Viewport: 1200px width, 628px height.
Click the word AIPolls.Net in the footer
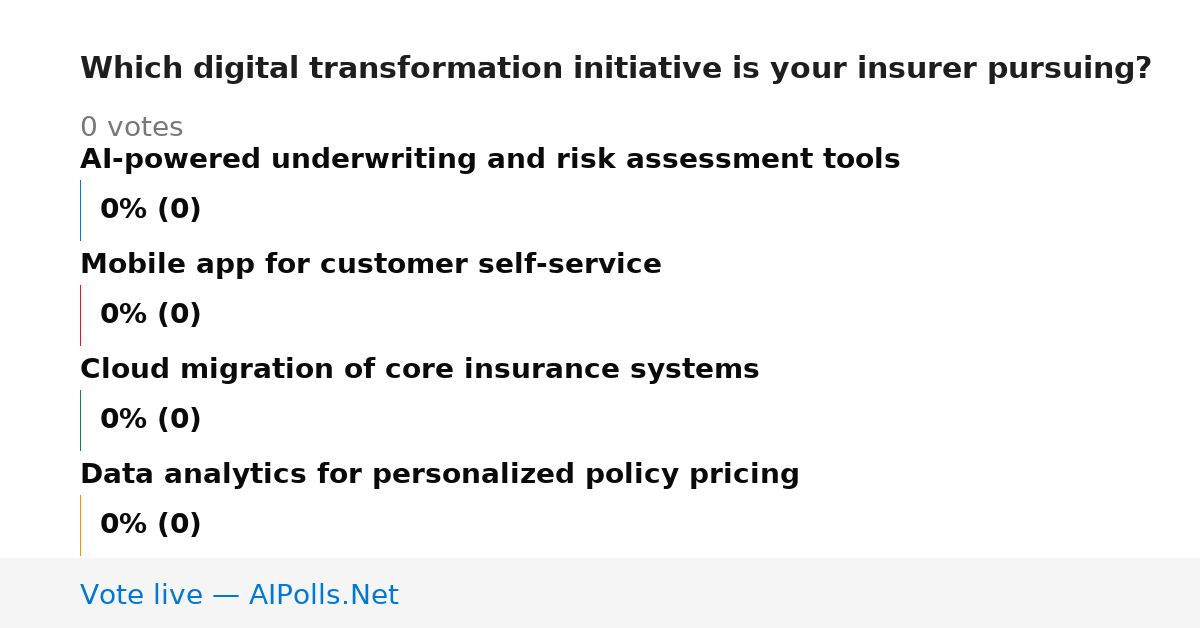click(x=324, y=595)
